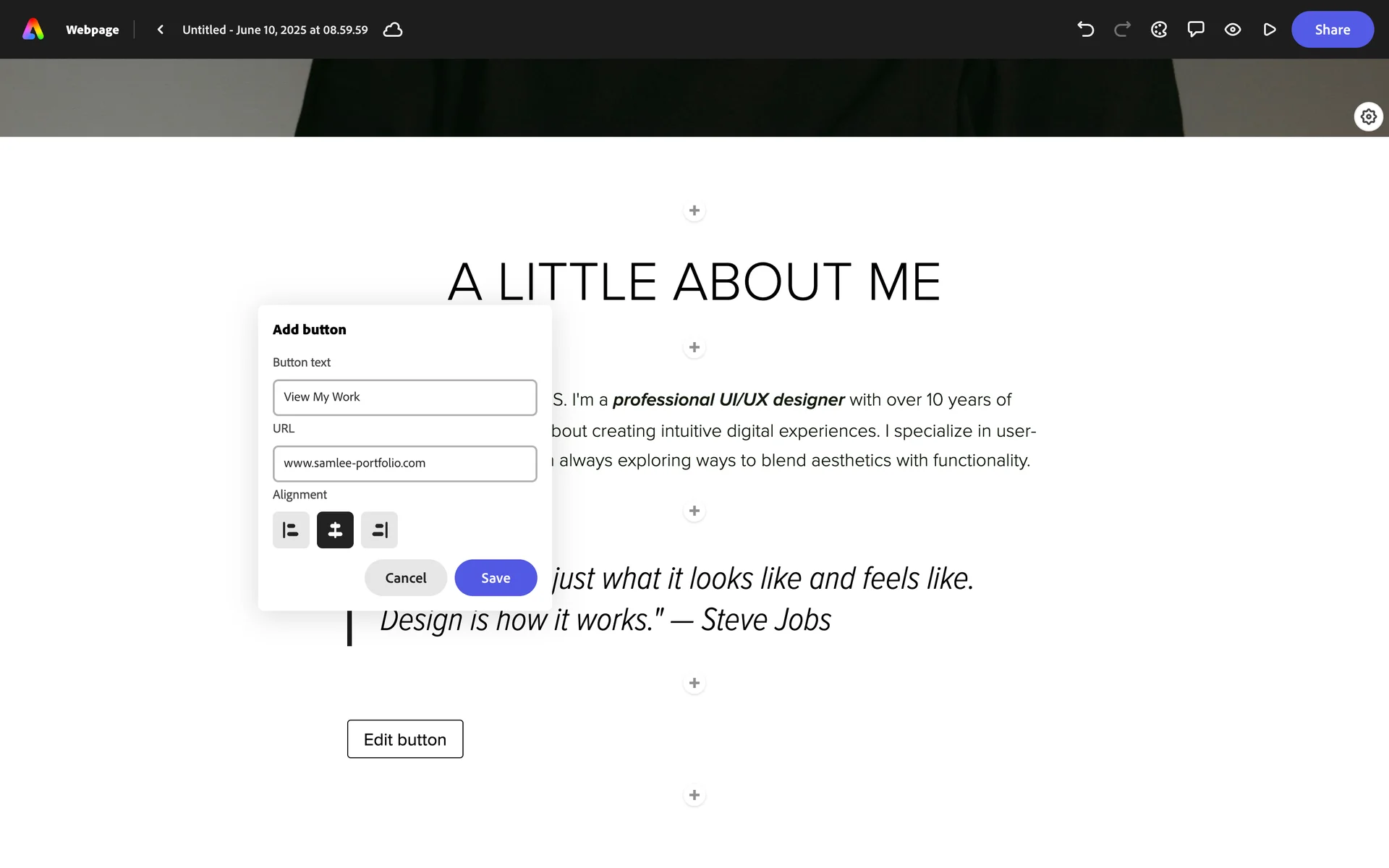The width and height of the screenshot is (1389, 868).
Task: Click the Adobe Express home logo
Action: 33,30
